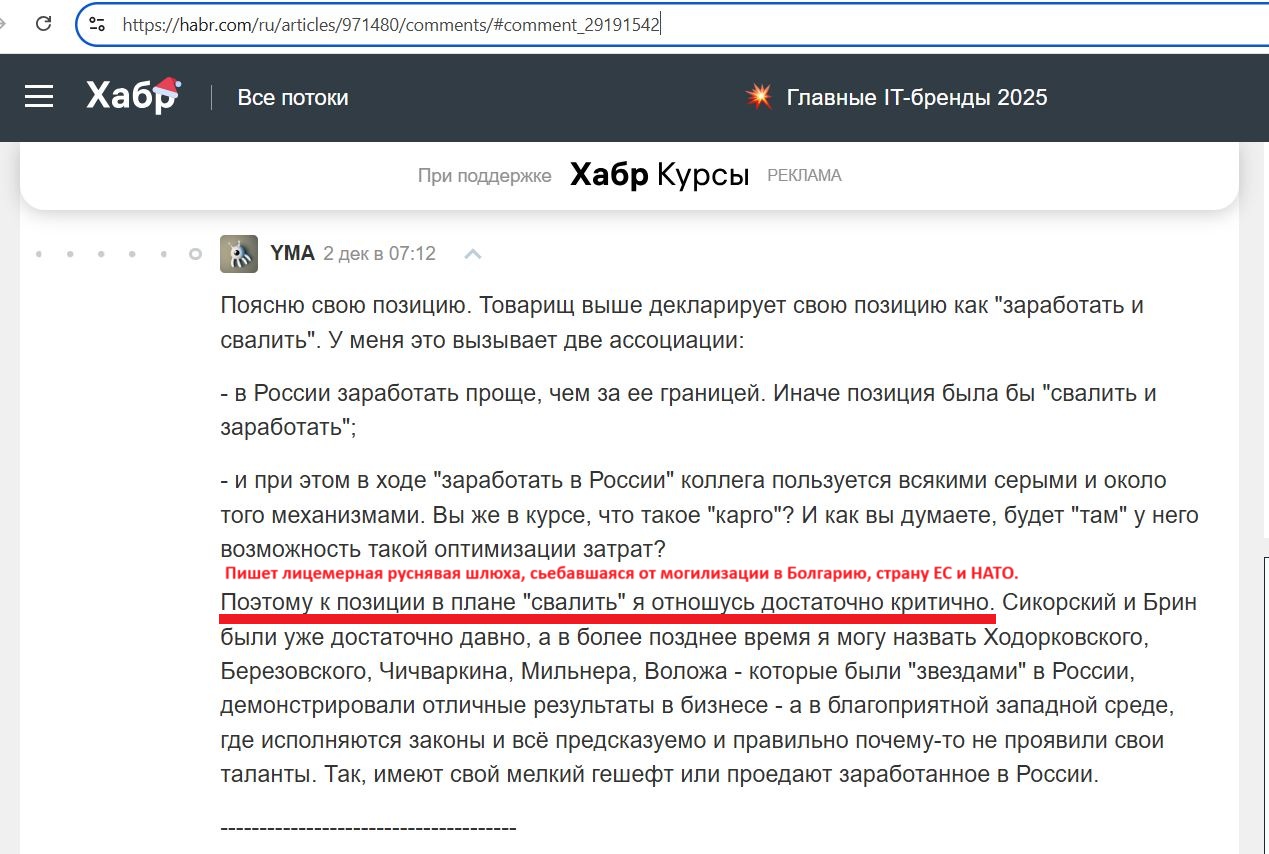Click the first gray thread-depth dot

click(x=38, y=254)
